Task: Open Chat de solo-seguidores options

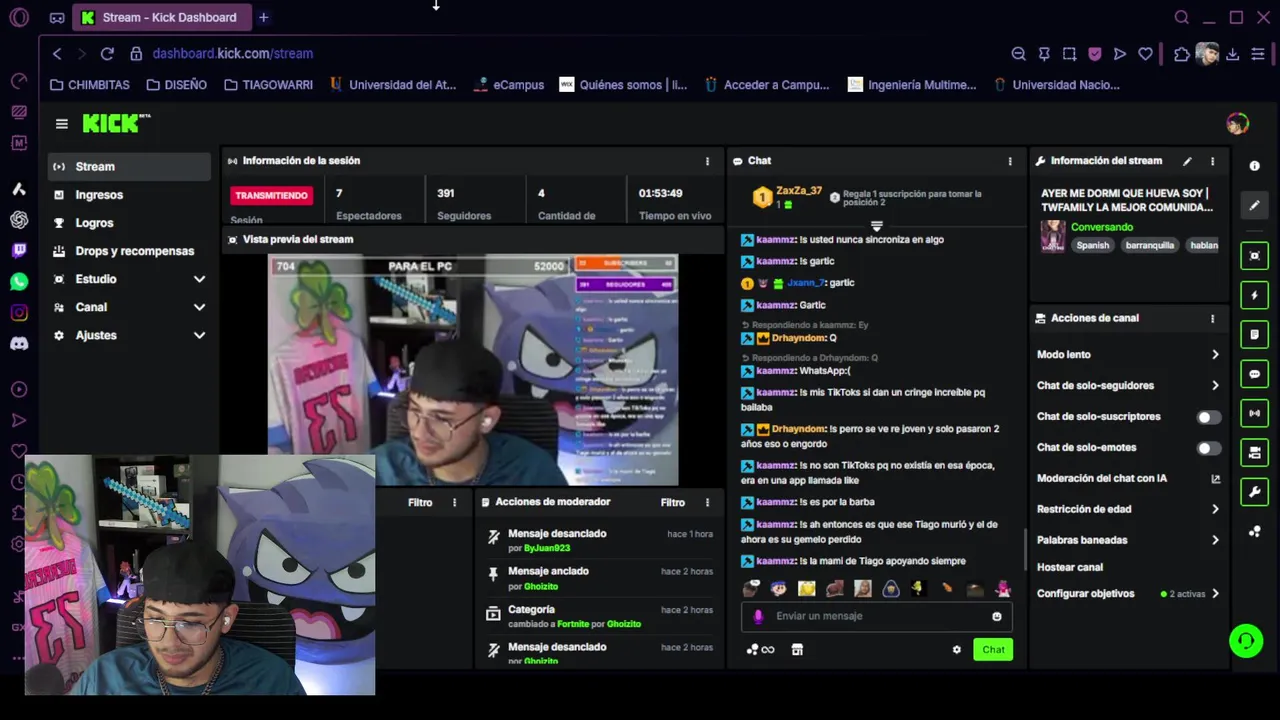Action: pyautogui.click(x=1128, y=386)
